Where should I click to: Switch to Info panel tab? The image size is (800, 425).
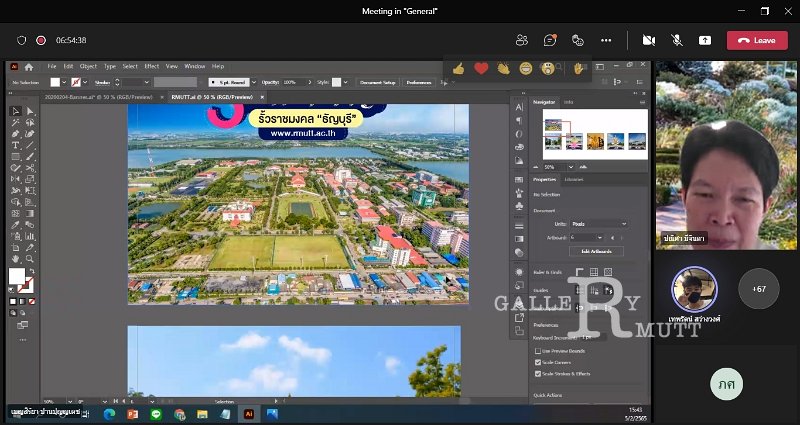(568, 102)
